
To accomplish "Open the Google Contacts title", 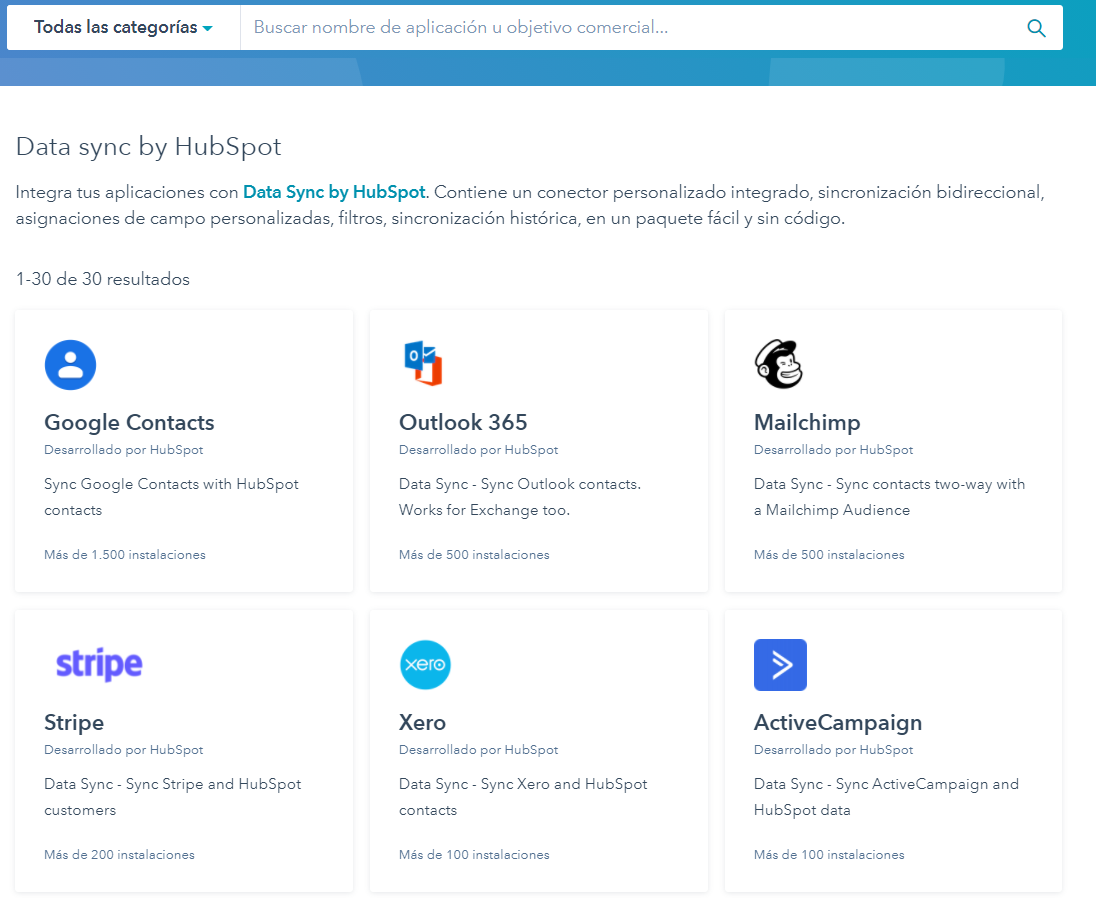I will tap(129, 422).
